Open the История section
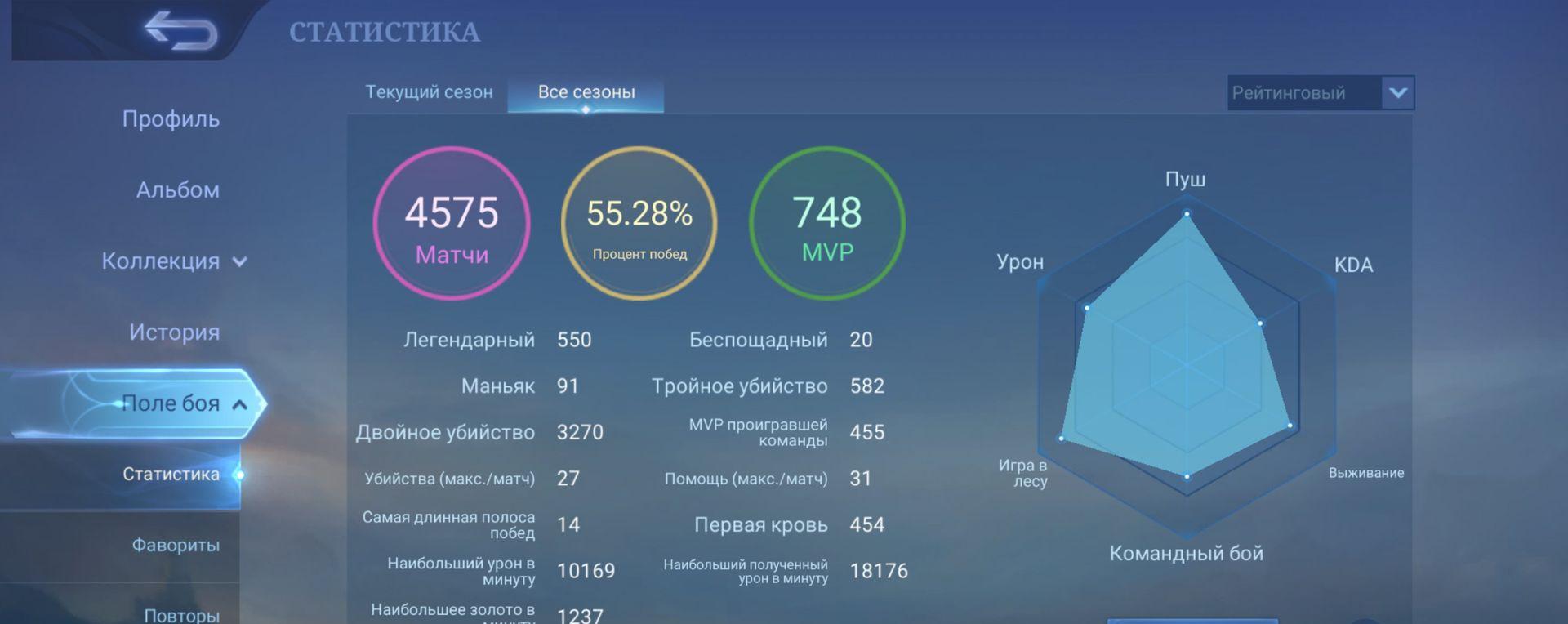 [x=174, y=332]
